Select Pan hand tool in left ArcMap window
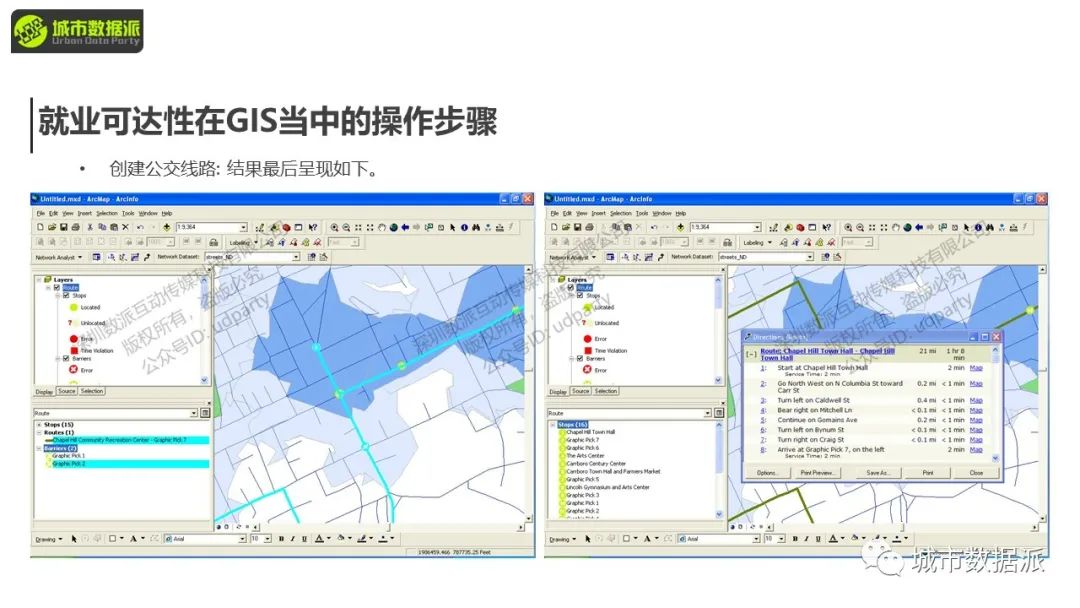 point(382,227)
